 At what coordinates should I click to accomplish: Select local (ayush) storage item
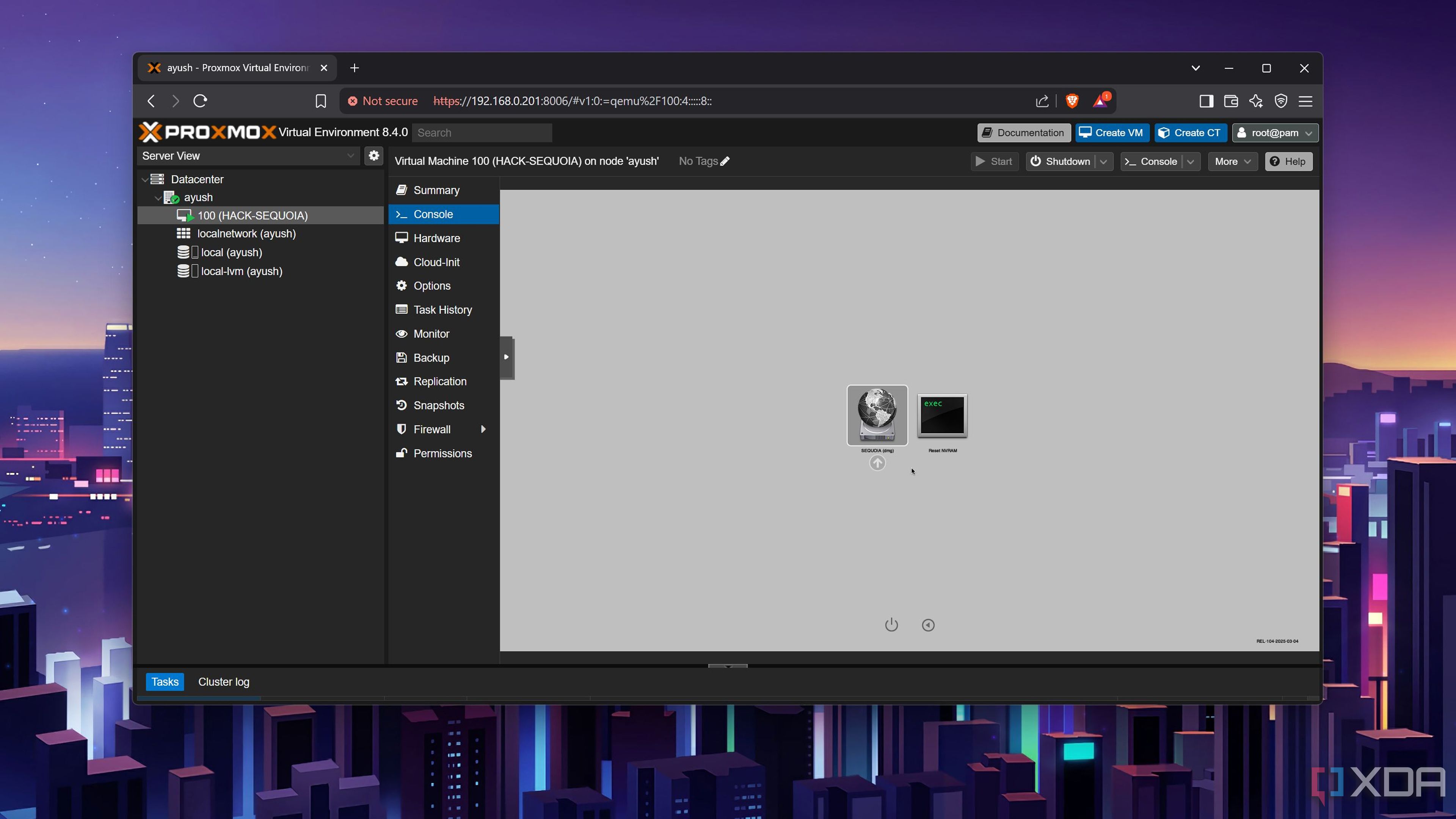(x=231, y=252)
